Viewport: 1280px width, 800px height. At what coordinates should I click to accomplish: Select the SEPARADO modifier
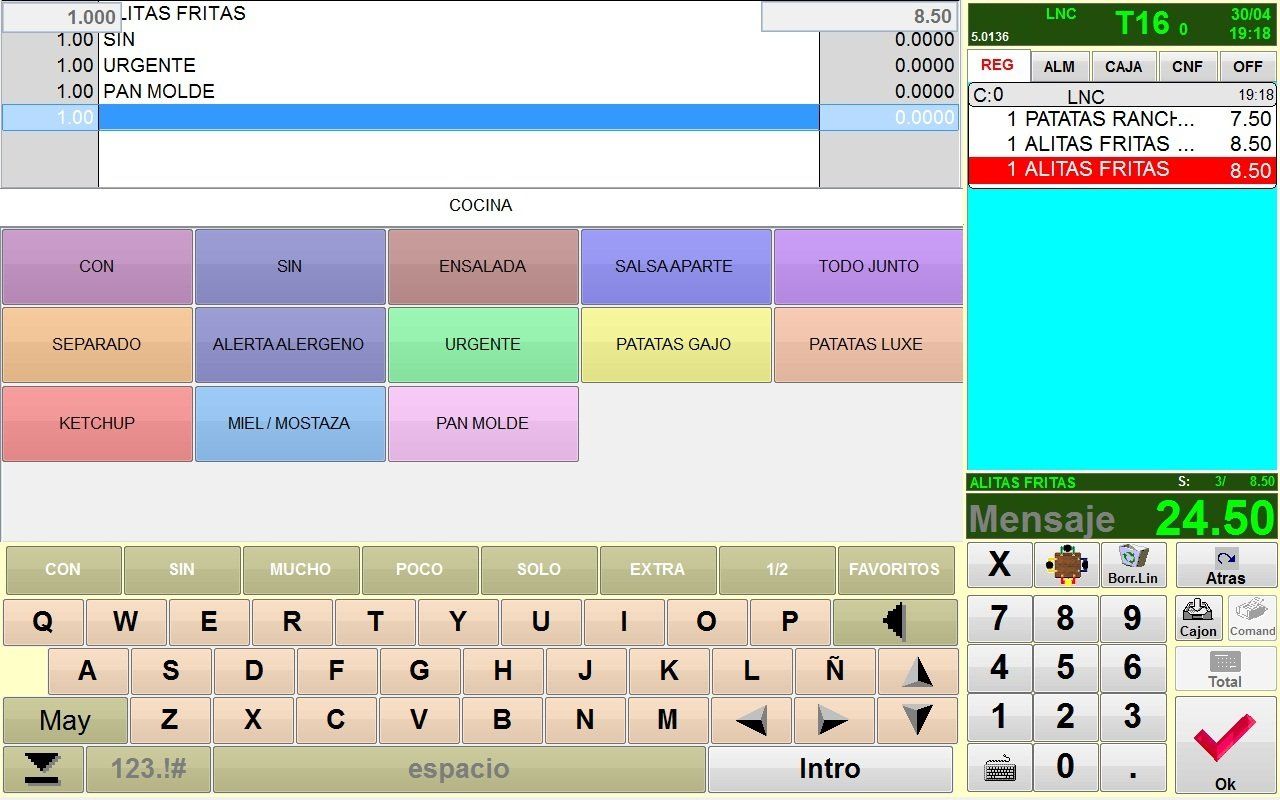pyautogui.click(x=97, y=344)
